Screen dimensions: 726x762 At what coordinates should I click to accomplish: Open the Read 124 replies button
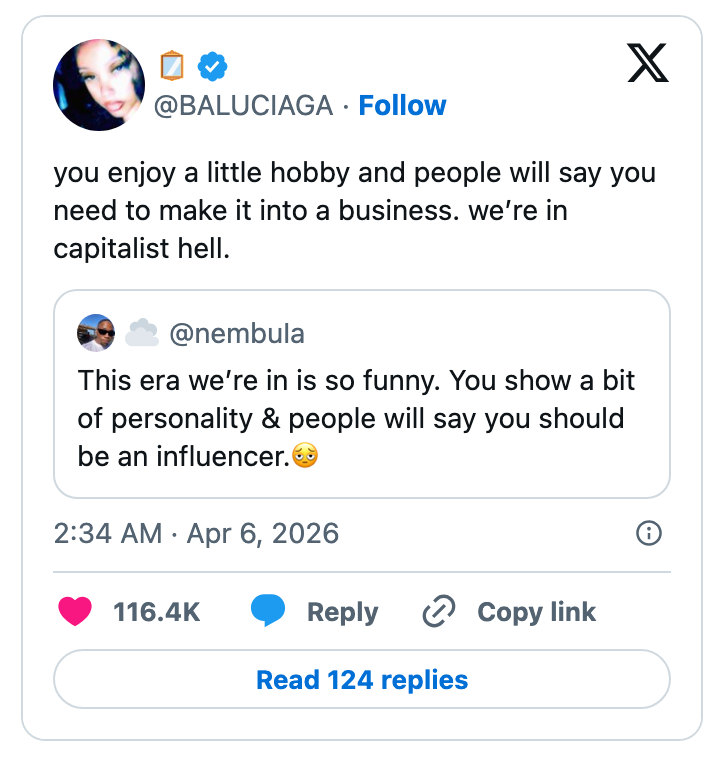pyautogui.click(x=362, y=680)
